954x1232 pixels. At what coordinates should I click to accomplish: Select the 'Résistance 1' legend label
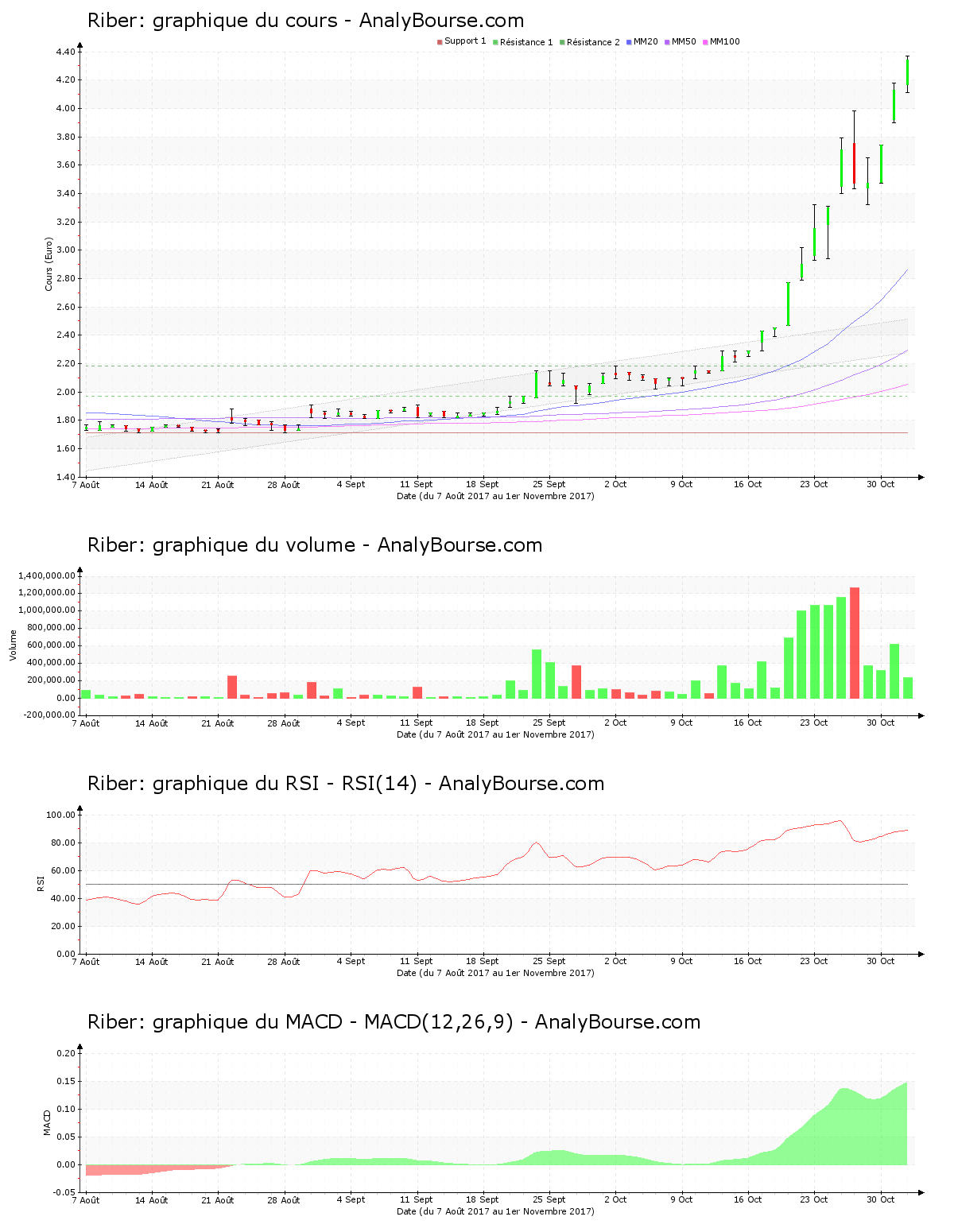coord(526,42)
